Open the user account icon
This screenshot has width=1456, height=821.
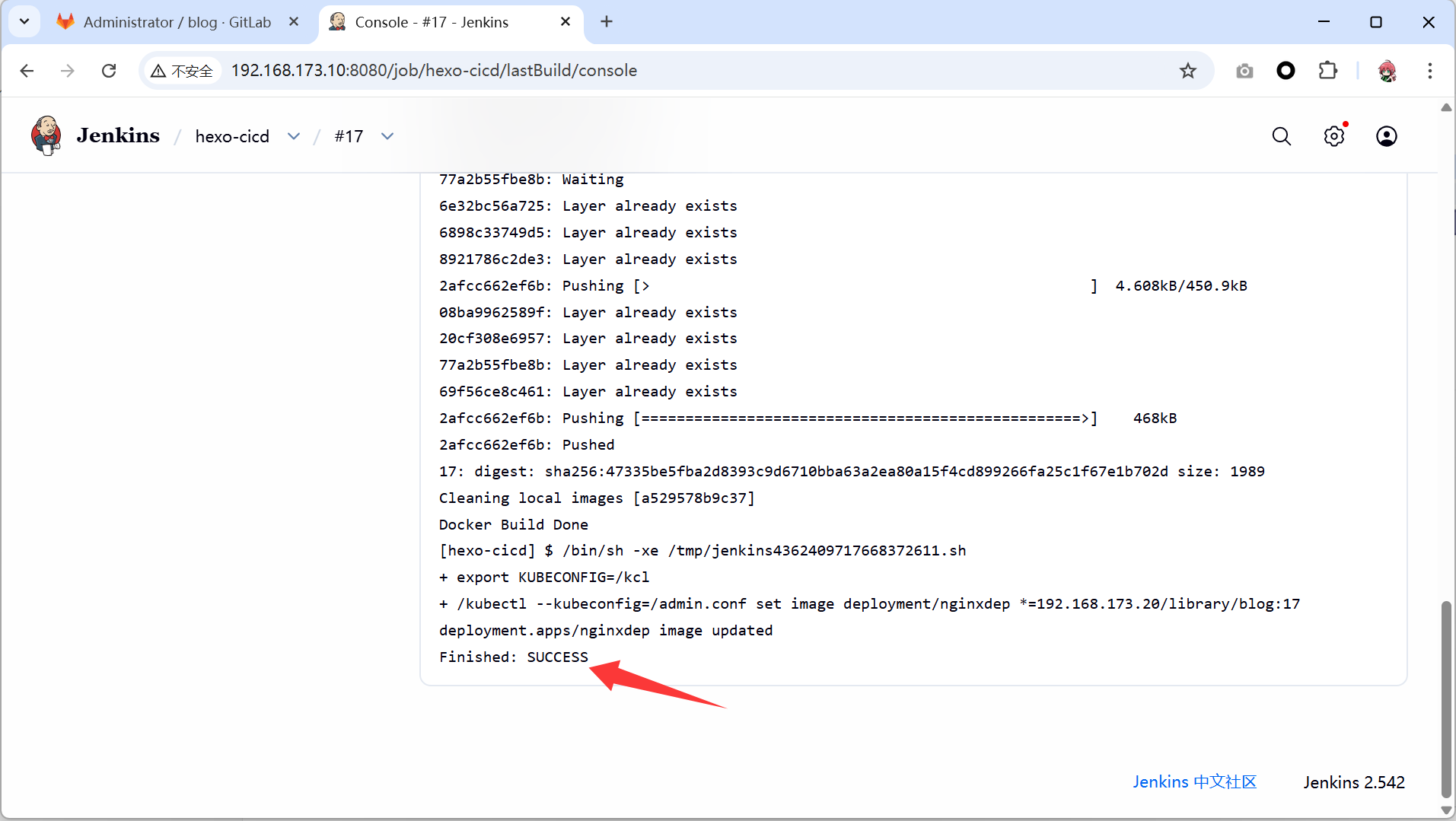tap(1386, 136)
